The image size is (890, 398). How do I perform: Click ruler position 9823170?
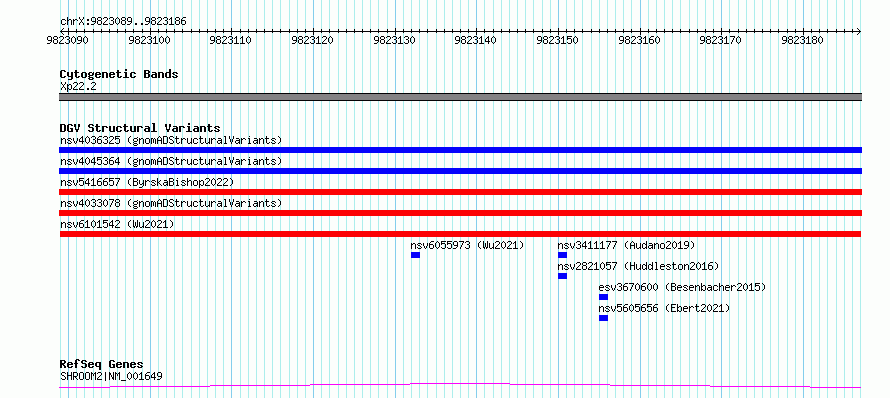tap(721, 40)
